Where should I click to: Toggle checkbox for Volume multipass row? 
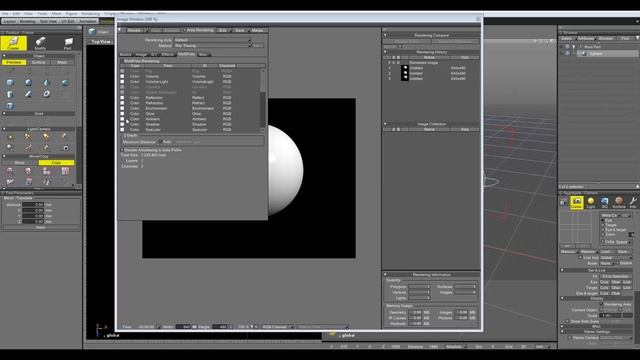pos(122,76)
